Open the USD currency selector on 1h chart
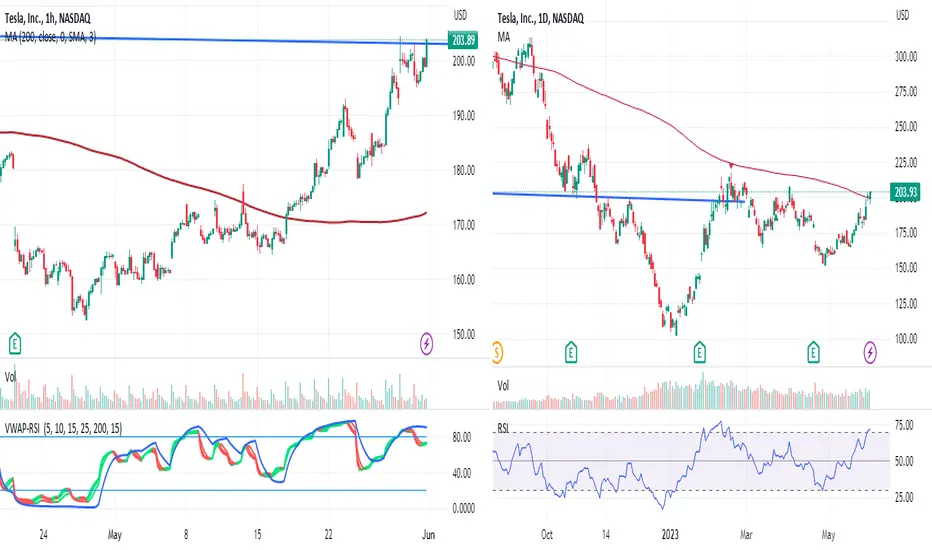The height and width of the screenshot is (550, 932). 459,15
